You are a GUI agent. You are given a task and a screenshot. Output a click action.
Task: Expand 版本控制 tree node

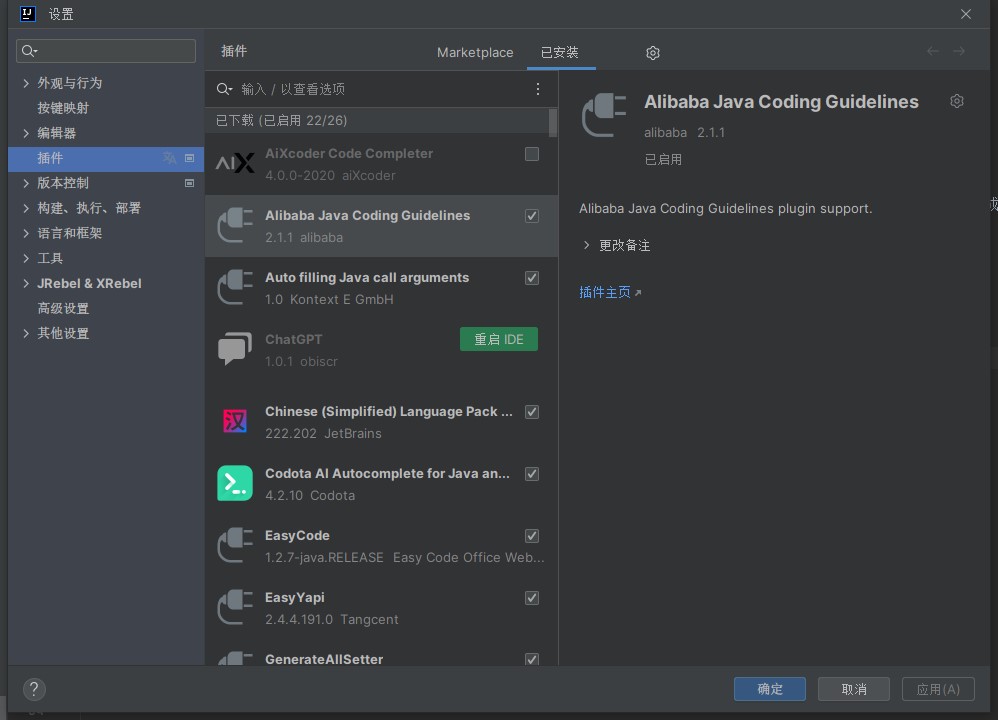click(x=25, y=183)
